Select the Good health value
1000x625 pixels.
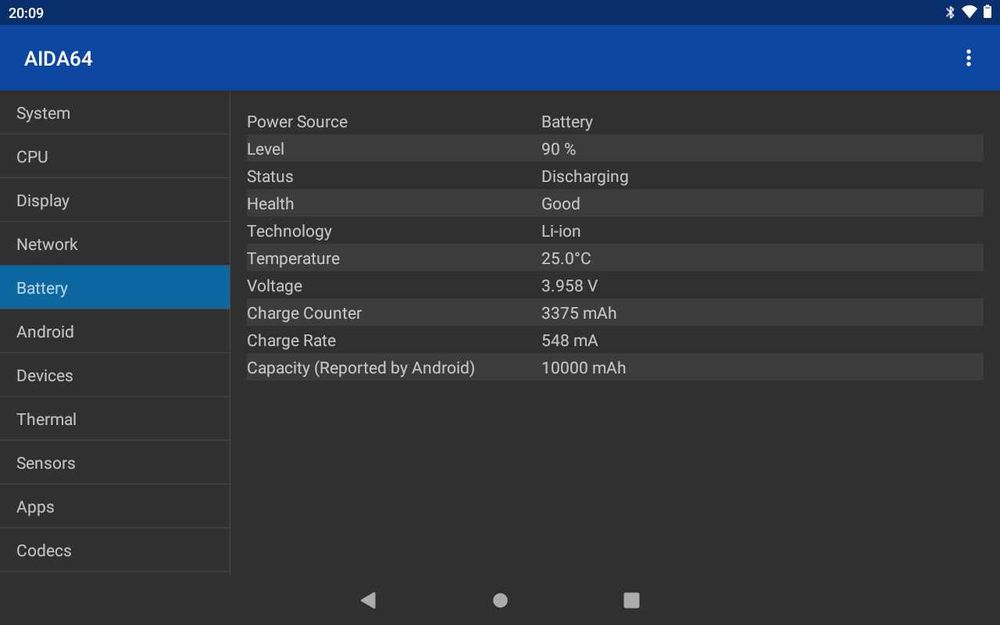[x=561, y=204]
